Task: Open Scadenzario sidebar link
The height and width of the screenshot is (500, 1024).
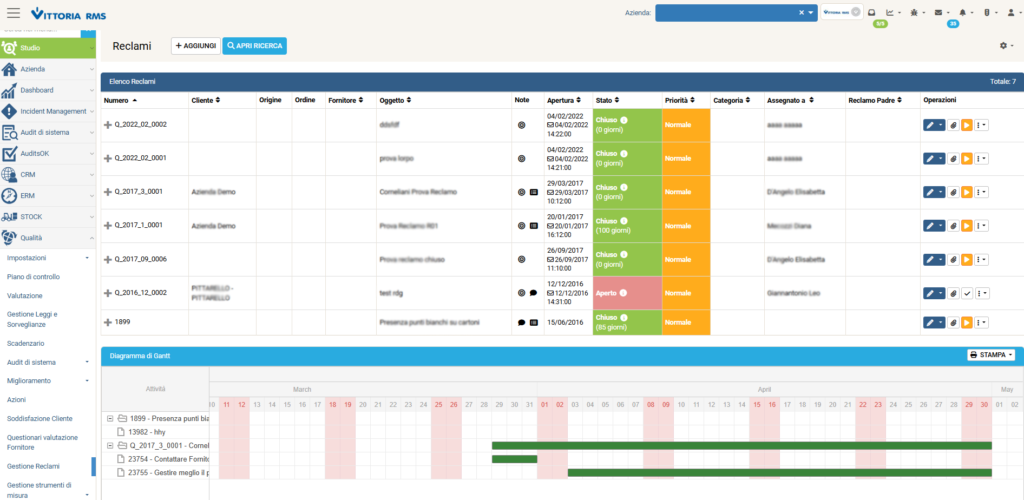Action: click(x=25, y=343)
